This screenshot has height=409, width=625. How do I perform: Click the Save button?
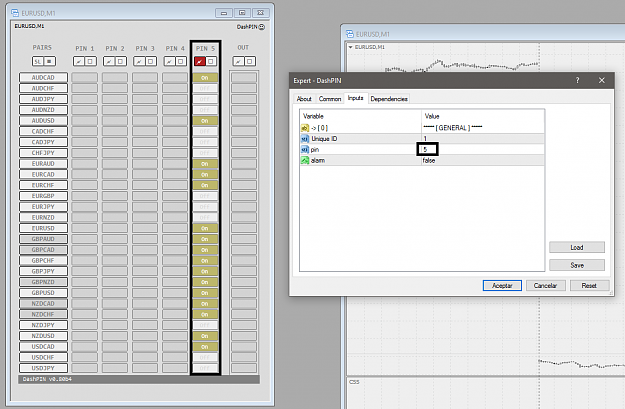point(577,265)
